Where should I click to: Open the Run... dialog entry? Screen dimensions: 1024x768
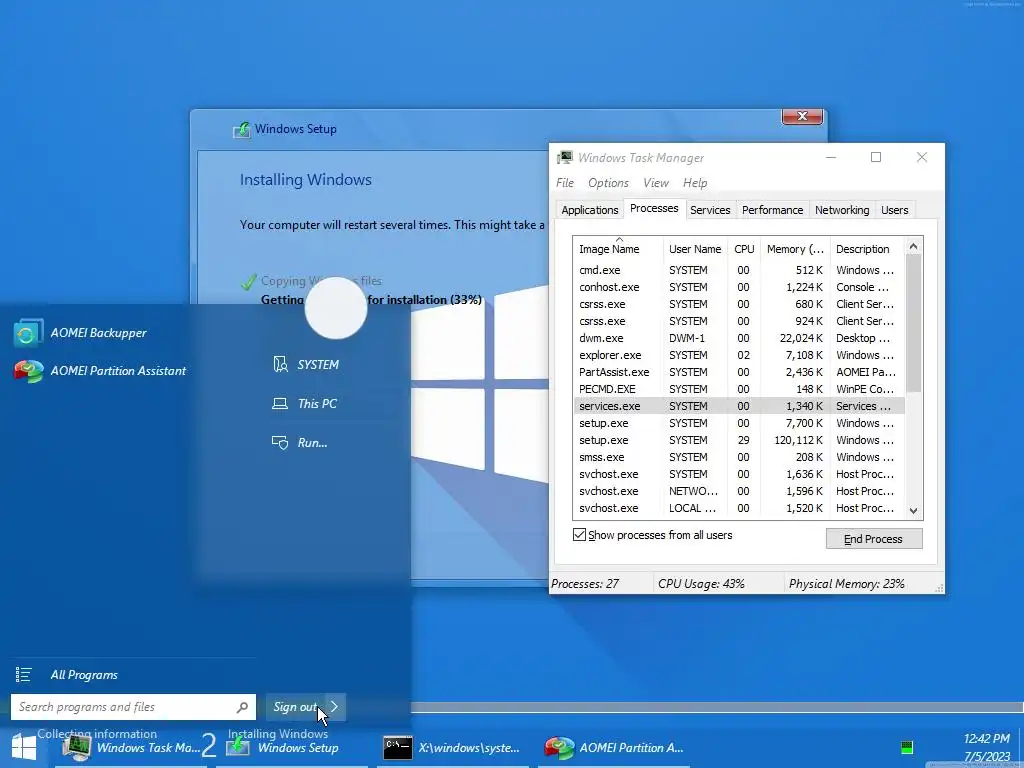300,443
